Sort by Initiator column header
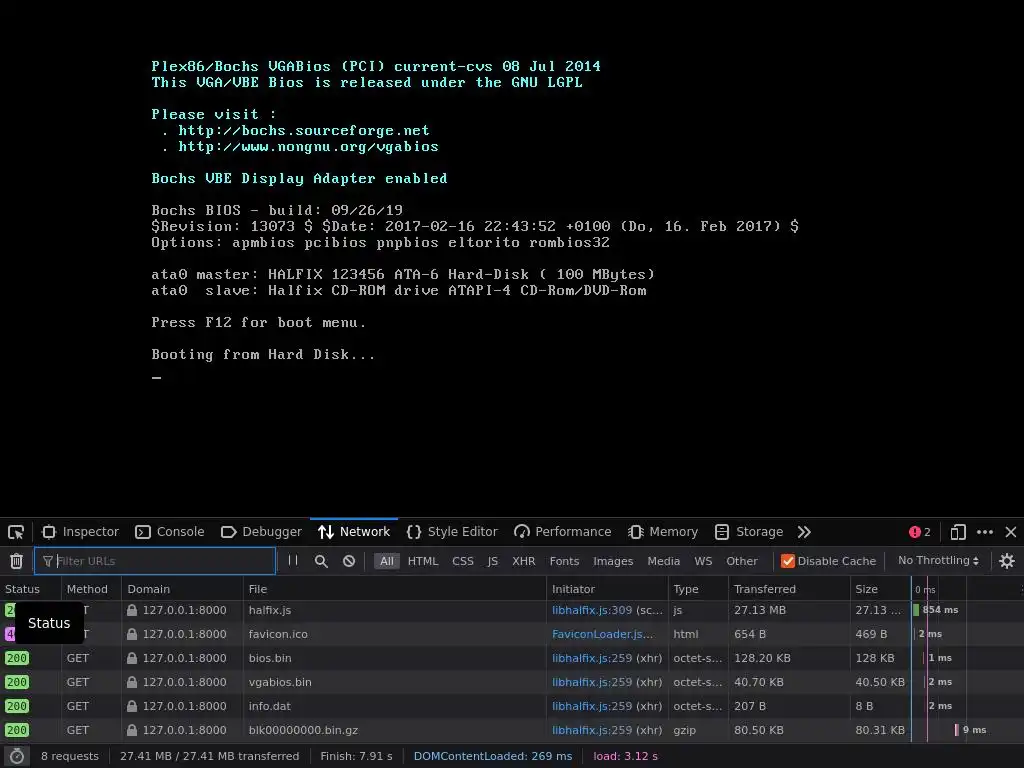1024x768 pixels. pos(607,589)
